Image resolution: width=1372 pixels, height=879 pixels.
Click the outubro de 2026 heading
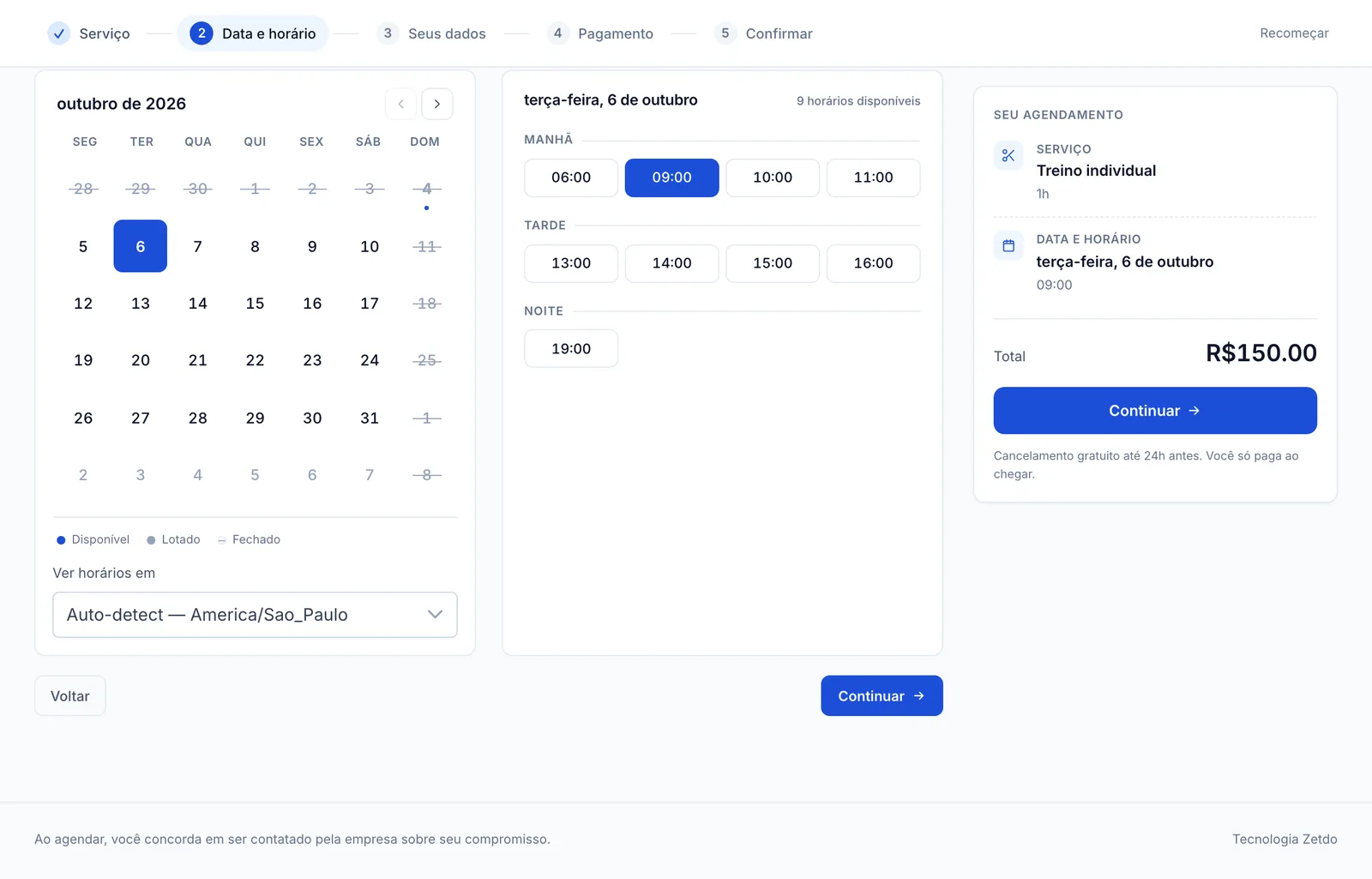point(122,104)
